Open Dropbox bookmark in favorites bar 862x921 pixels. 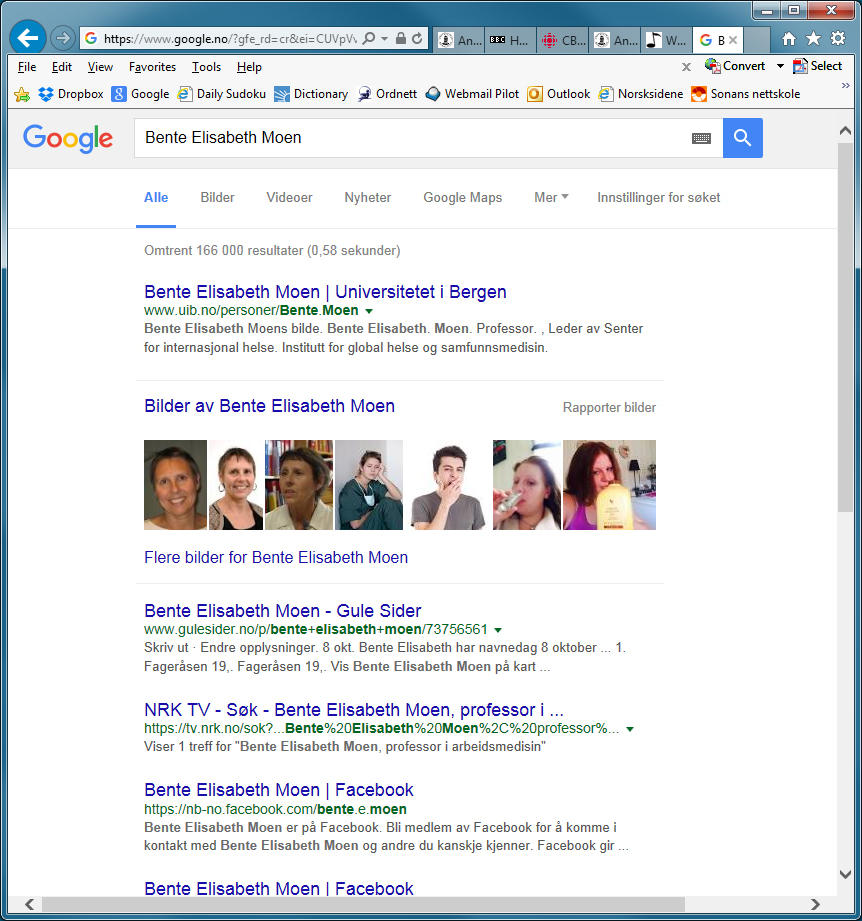[71, 94]
